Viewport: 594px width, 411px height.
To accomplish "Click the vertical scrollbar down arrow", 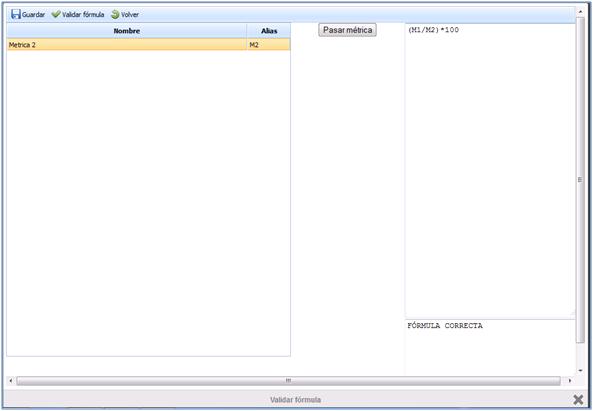I will click(x=580, y=370).
